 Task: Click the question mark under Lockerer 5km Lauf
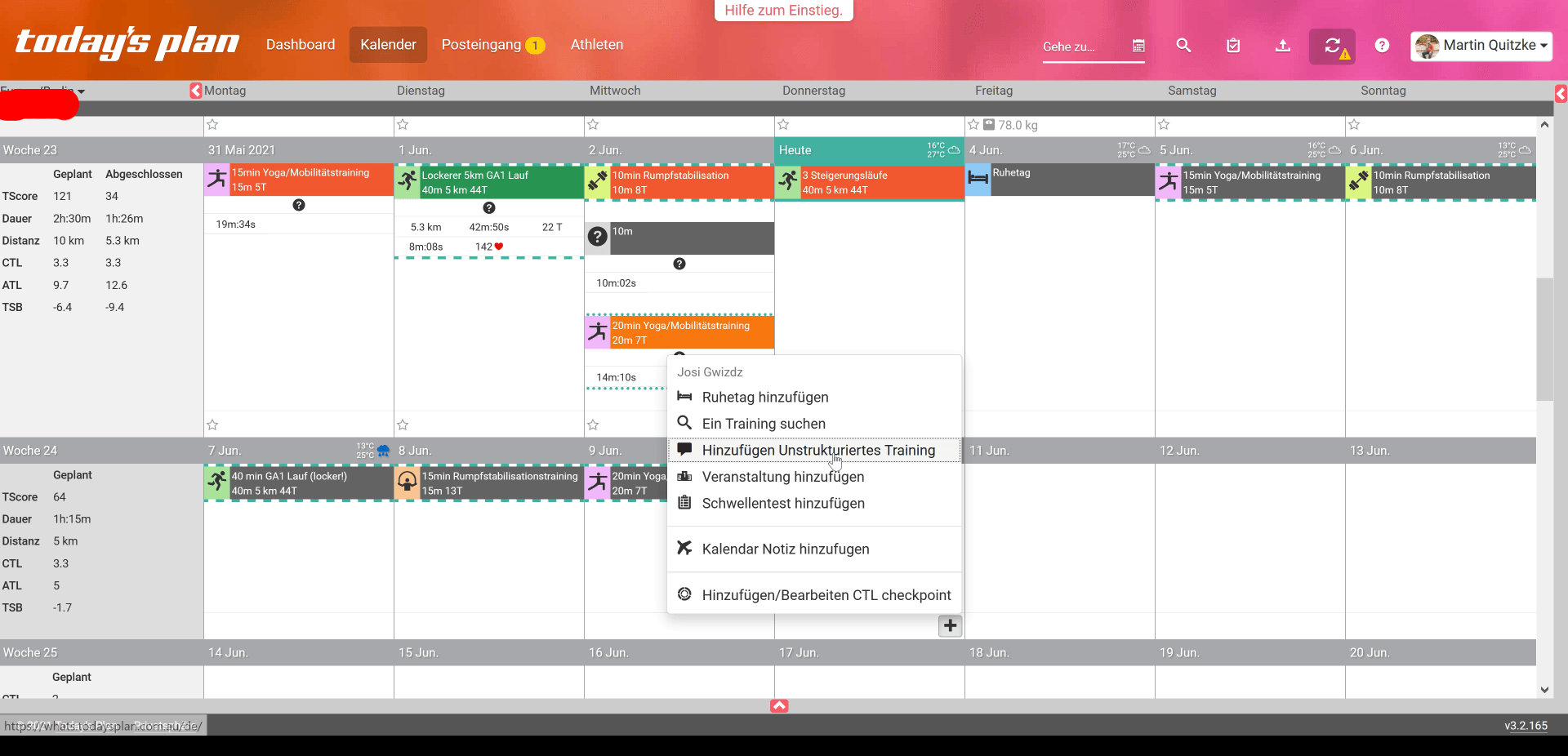489,207
